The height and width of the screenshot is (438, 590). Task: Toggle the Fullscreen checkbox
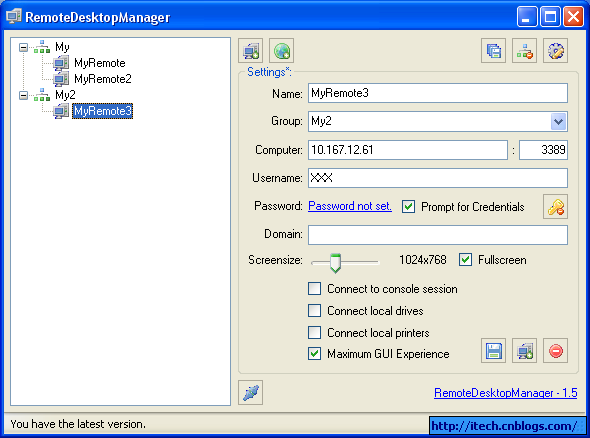click(465, 260)
